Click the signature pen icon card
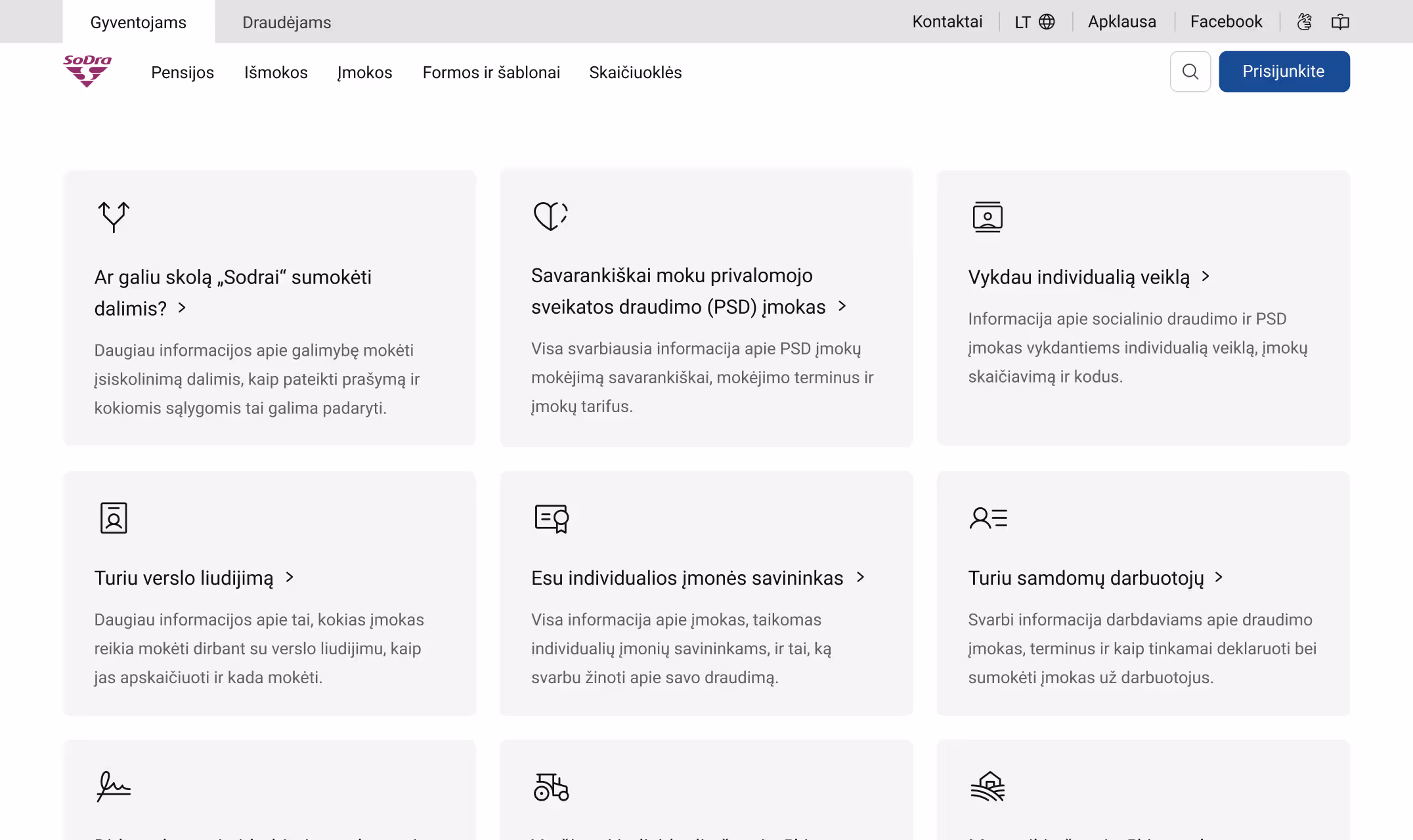The image size is (1413, 840). coord(114,786)
